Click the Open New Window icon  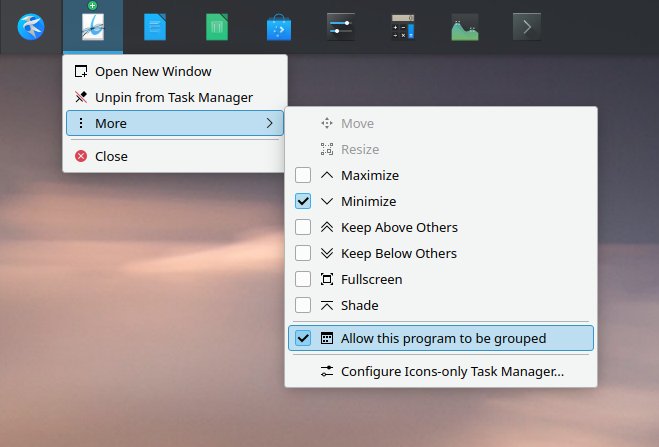pyautogui.click(x=81, y=71)
